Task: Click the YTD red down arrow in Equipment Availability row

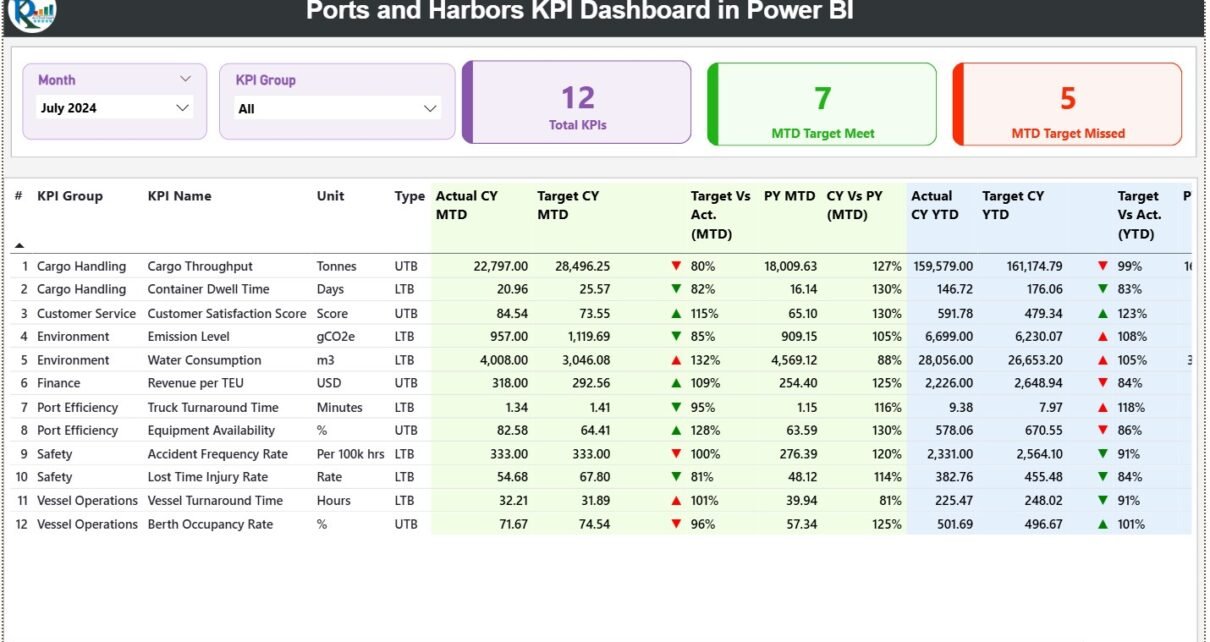Action: (x=1103, y=431)
